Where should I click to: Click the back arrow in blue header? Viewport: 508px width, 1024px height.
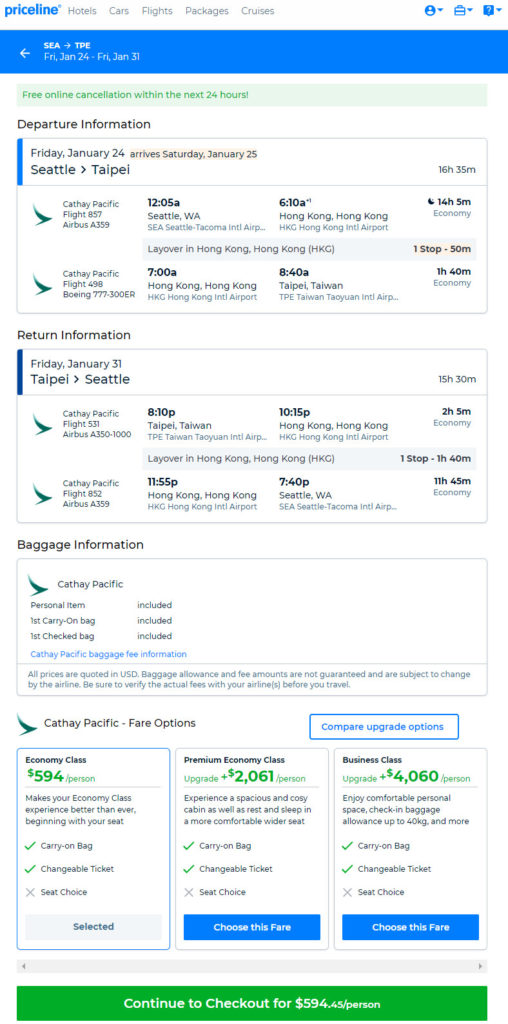(x=25, y=53)
